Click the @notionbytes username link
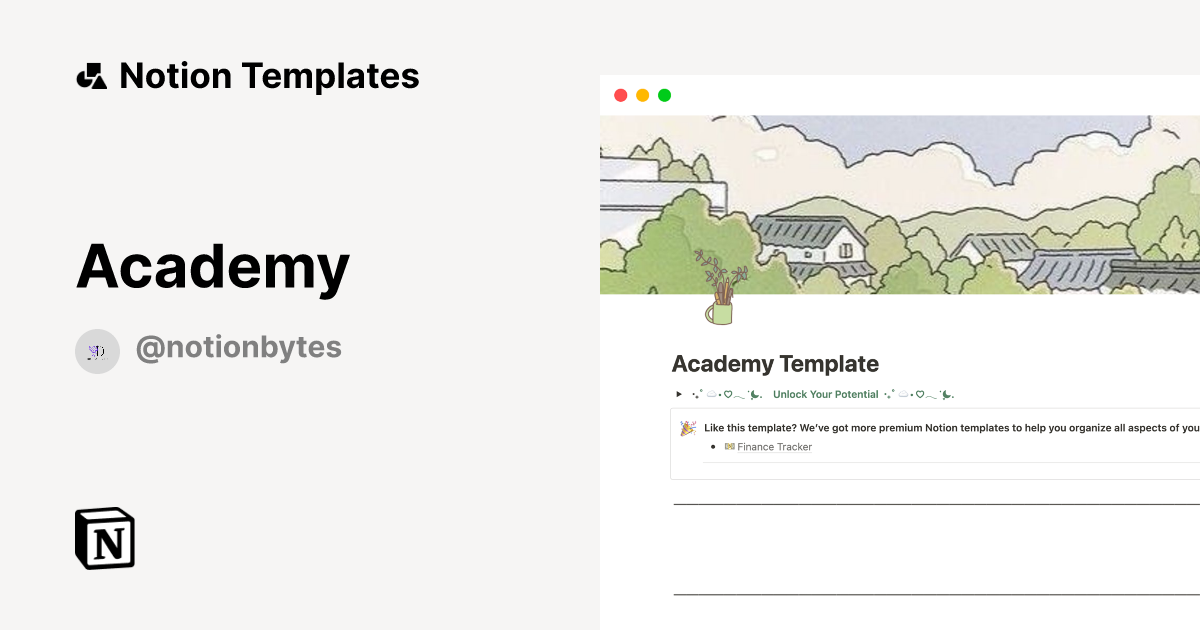The width and height of the screenshot is (1200, 630). pyautogui.click(x=239, y=347)
